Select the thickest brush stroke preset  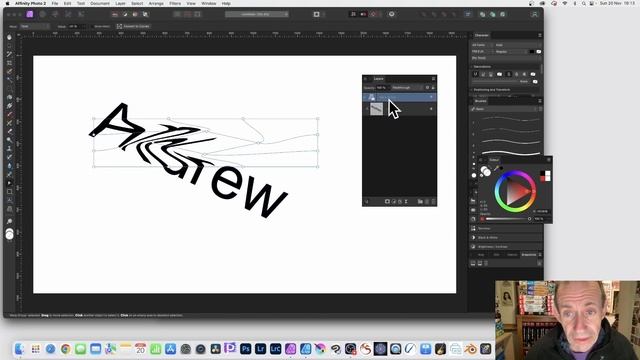(x=510, y=153)
